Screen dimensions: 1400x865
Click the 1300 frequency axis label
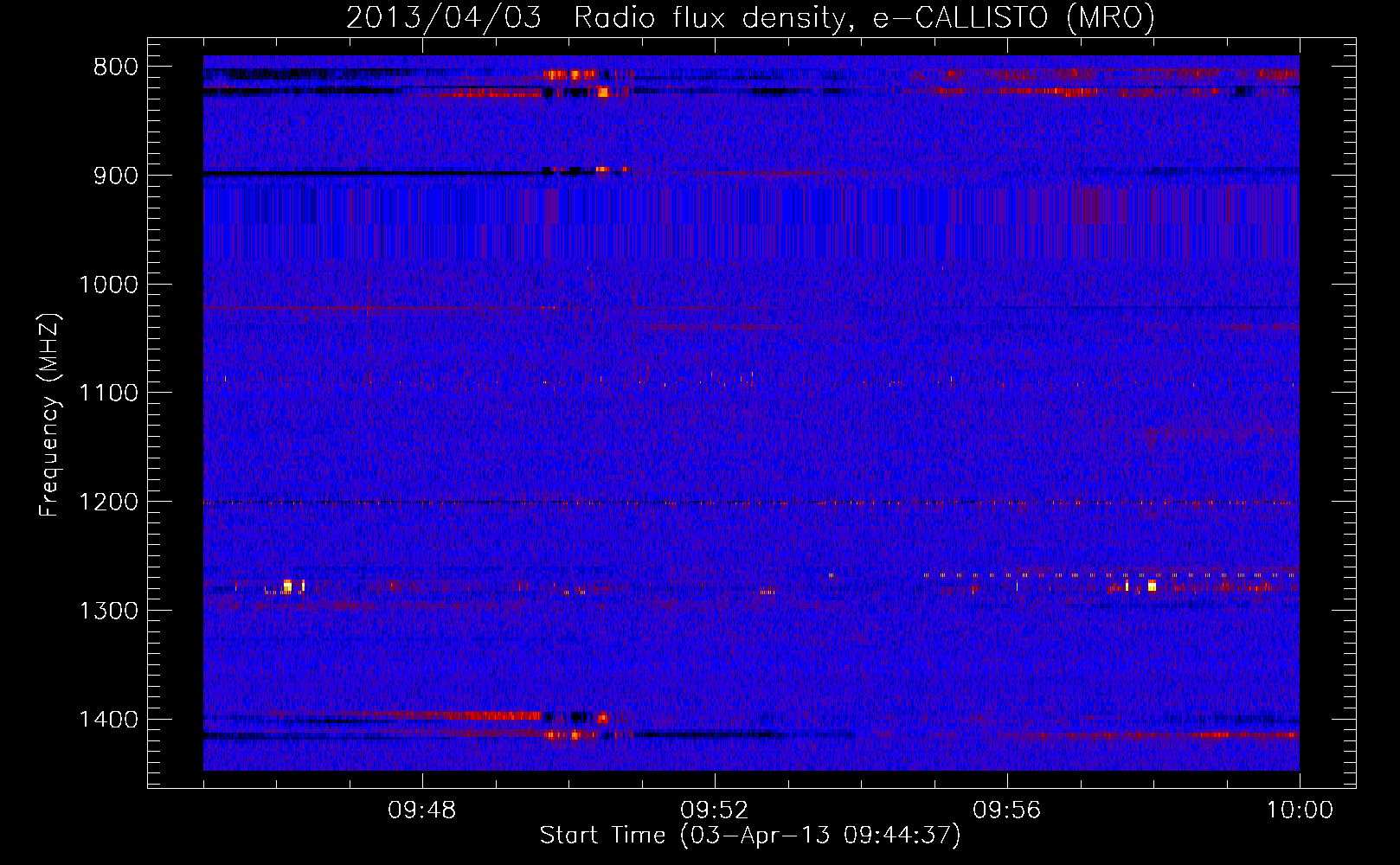(108, 611)
